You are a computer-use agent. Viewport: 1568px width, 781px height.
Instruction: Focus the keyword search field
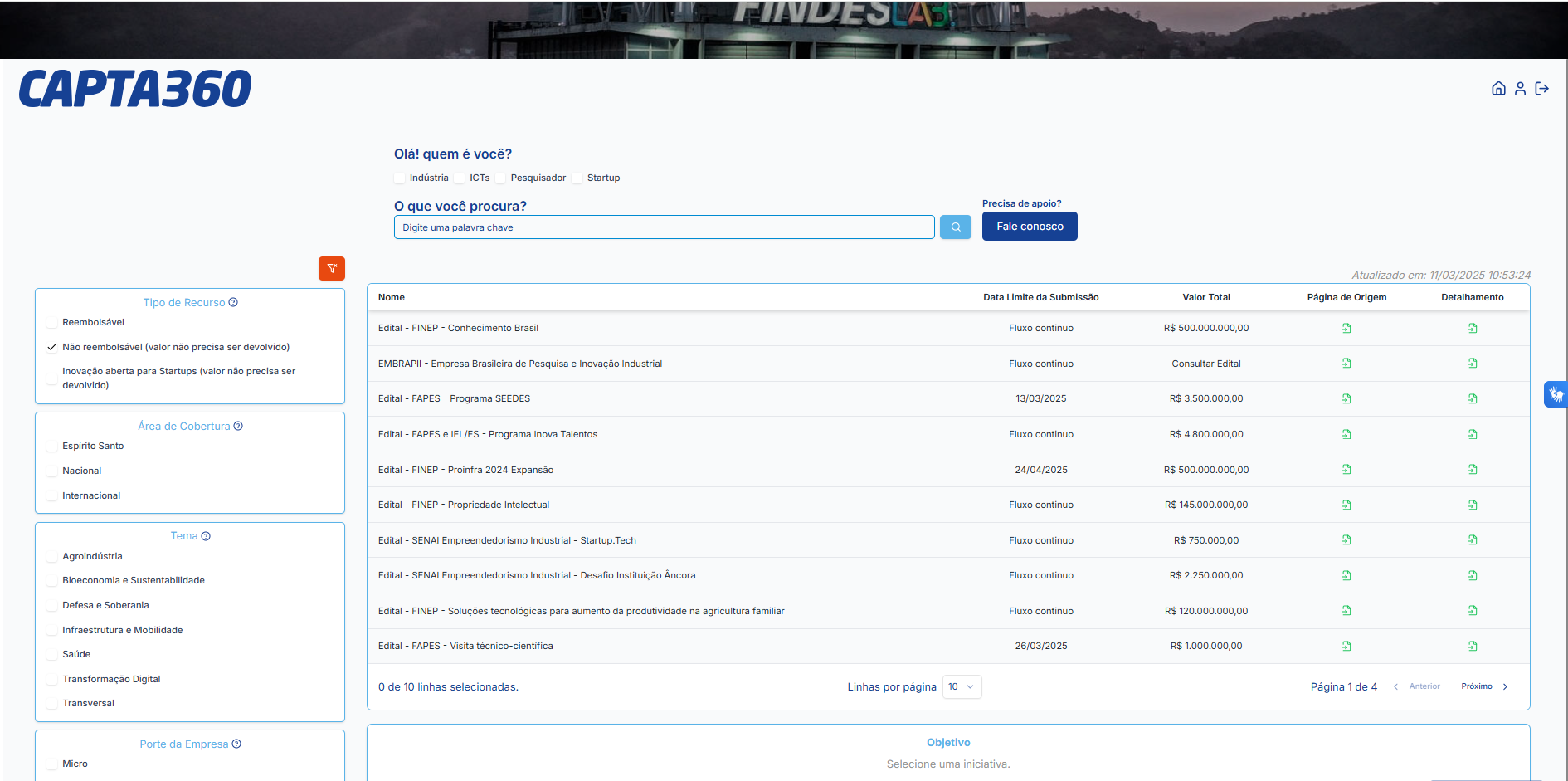[x=664, y=227]
